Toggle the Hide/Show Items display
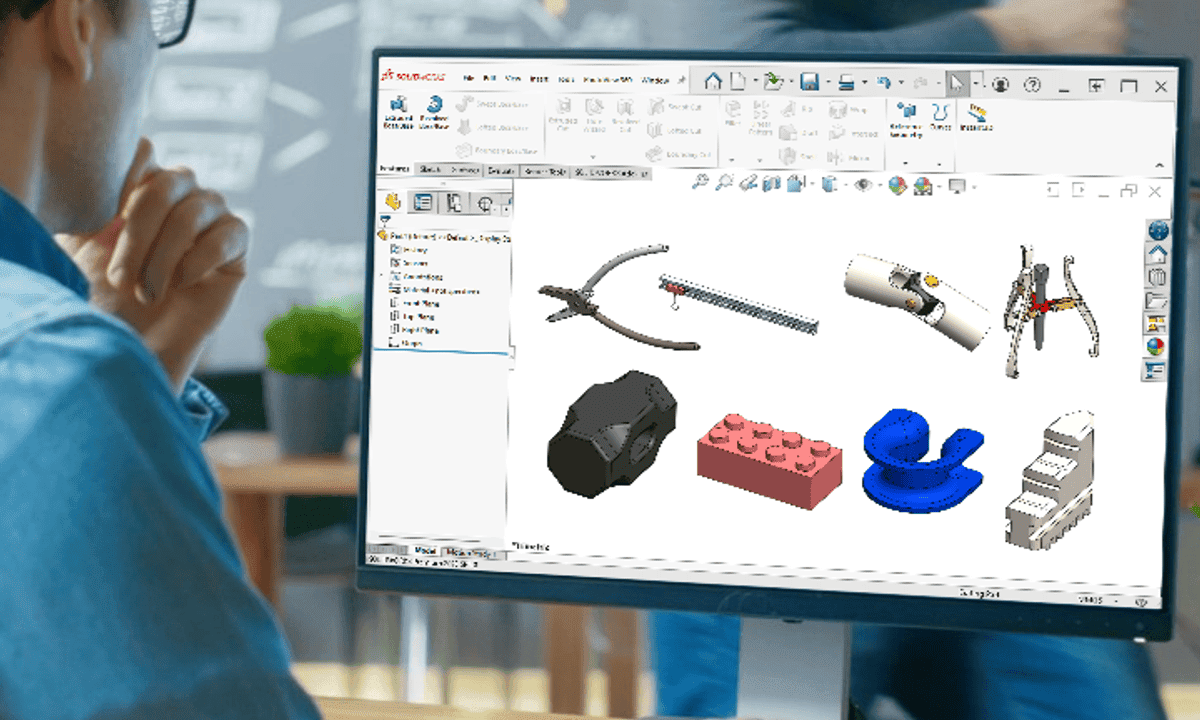Viewport: 1200px width, 720px height. click(x=864, y=186)
